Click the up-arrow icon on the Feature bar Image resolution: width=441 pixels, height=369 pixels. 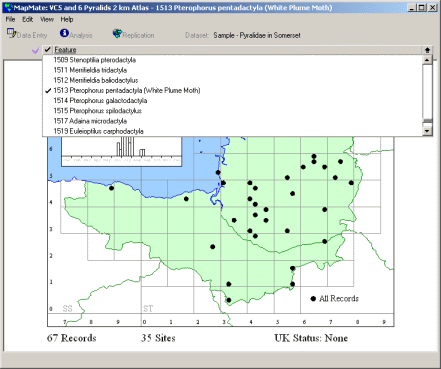pyautogui.click(x=427, y=50)
